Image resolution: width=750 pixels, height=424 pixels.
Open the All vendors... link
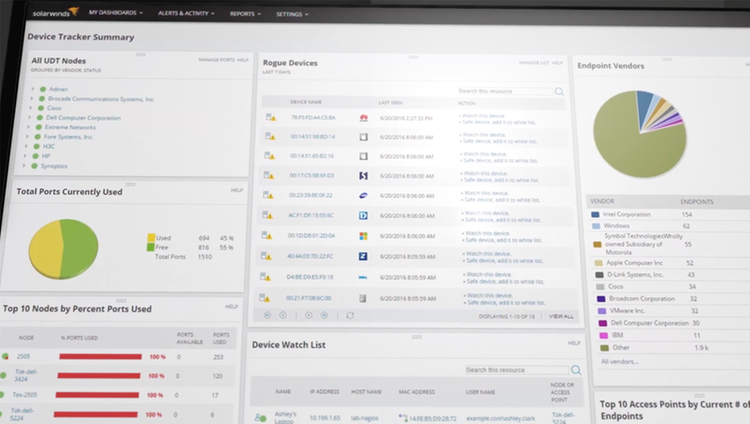click(x=619, y=361)
